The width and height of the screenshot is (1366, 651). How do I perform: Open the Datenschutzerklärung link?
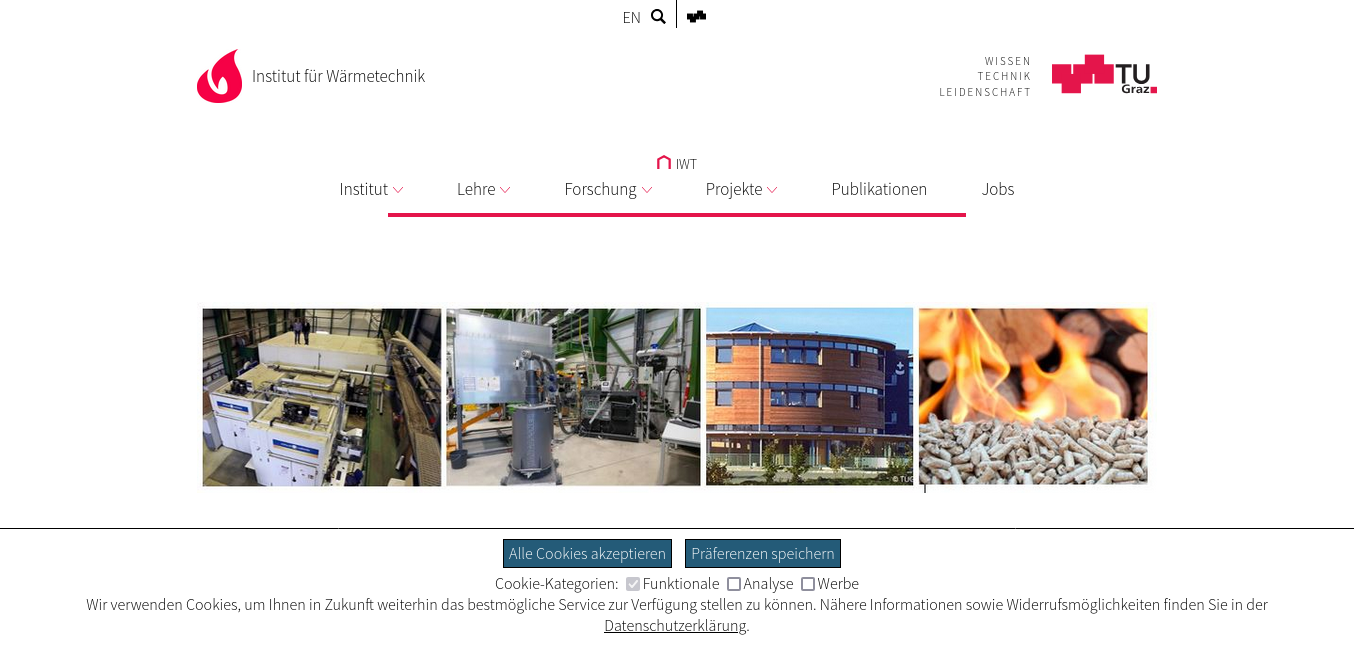[x=675, y=625]
